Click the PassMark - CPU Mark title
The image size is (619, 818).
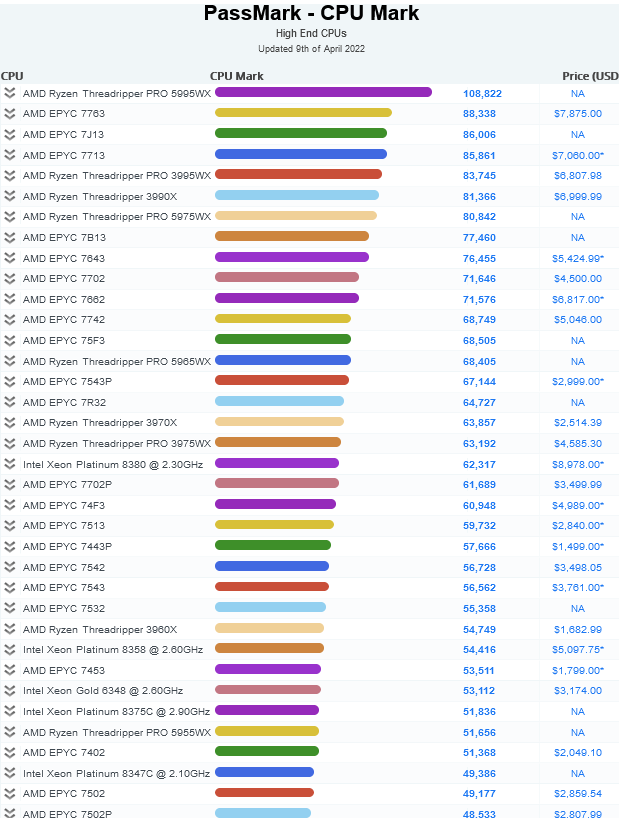click(x=311, y=14)
